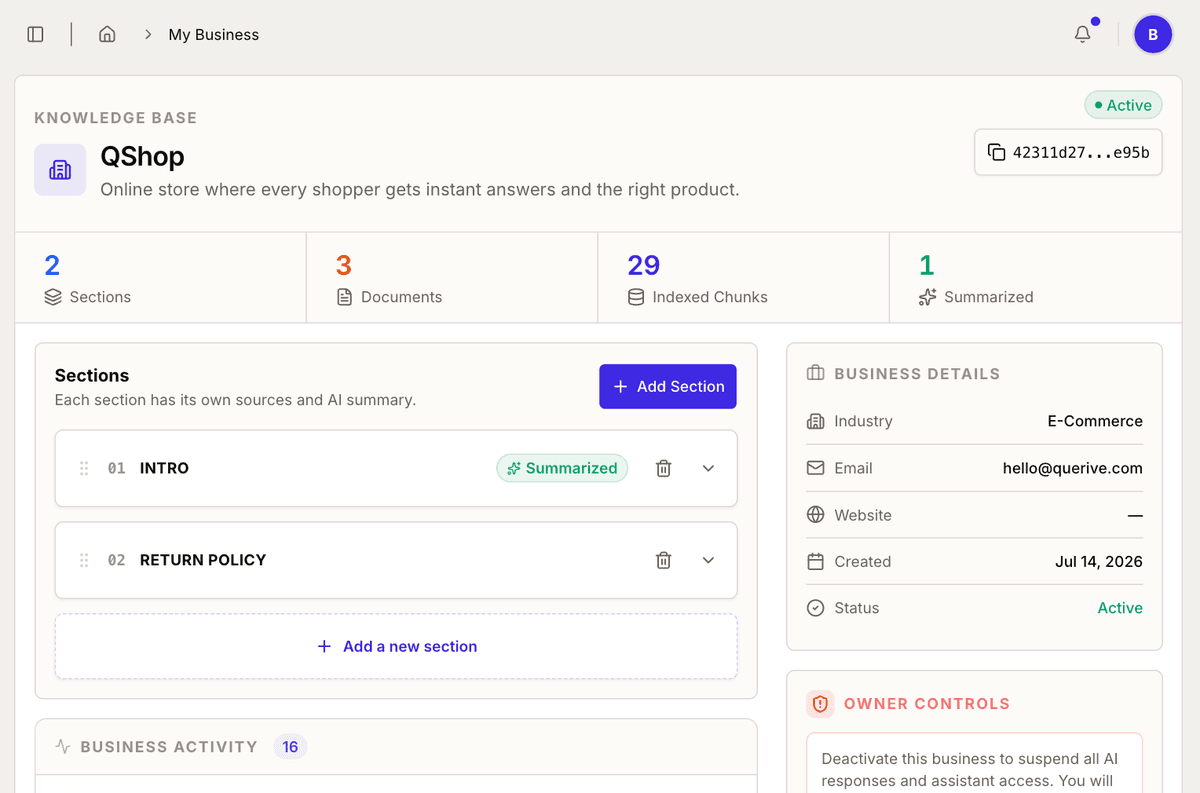Click the OWNER CONTROLS heading

pos(927,704)
